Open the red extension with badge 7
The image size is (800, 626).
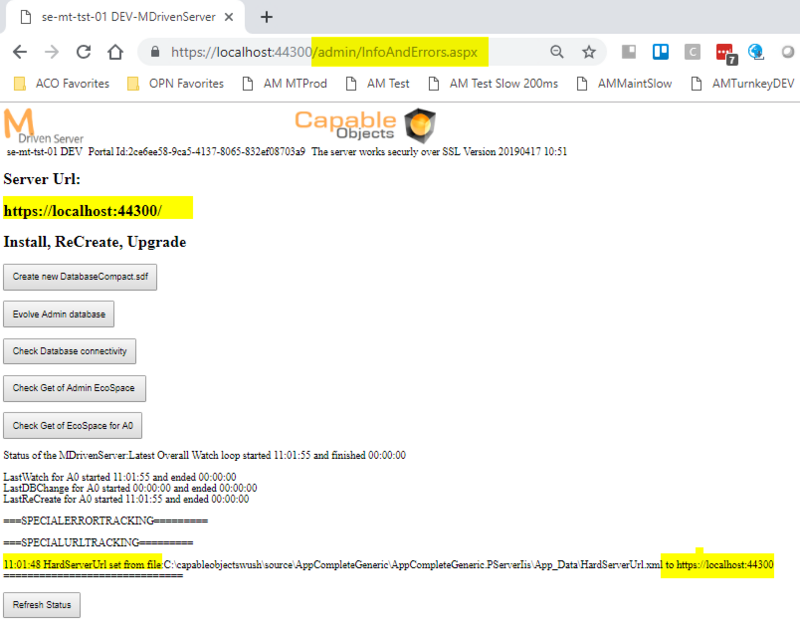pos(725,53)
